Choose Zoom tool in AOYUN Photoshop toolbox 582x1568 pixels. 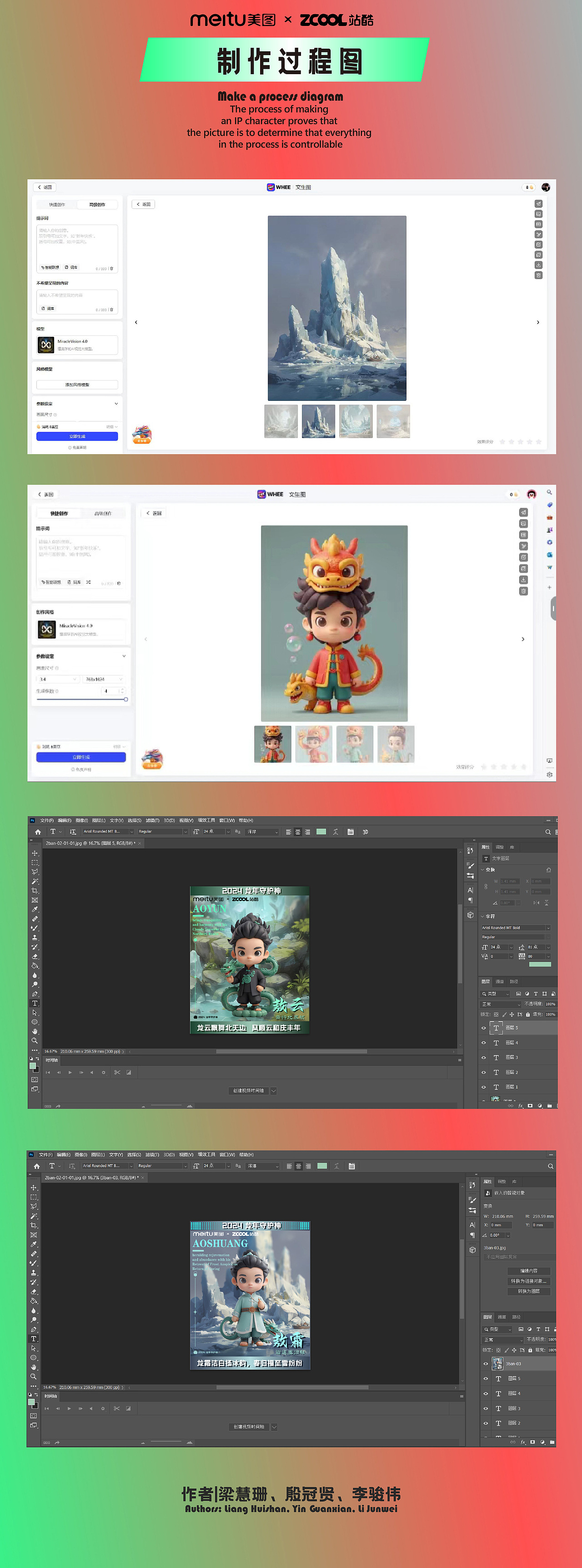[35, 1041]
